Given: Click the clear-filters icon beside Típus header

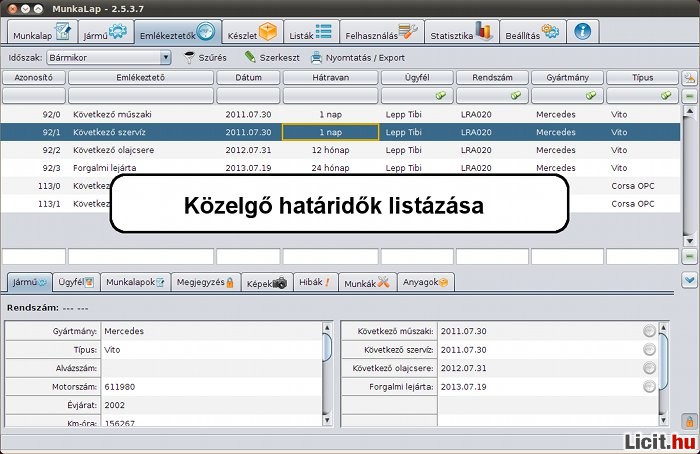Looking at the screenshot, I should (x=689, y=78).
